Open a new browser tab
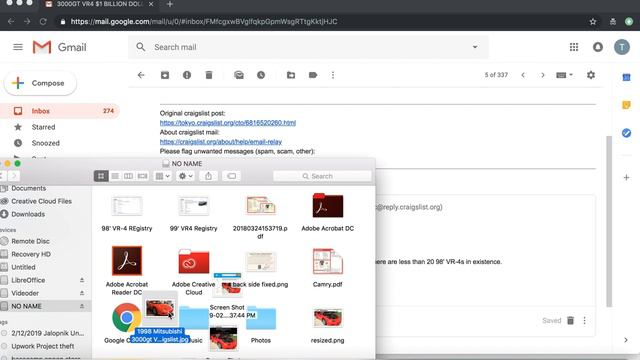This screenshot has width=640, height=360. tap(170, 4)
